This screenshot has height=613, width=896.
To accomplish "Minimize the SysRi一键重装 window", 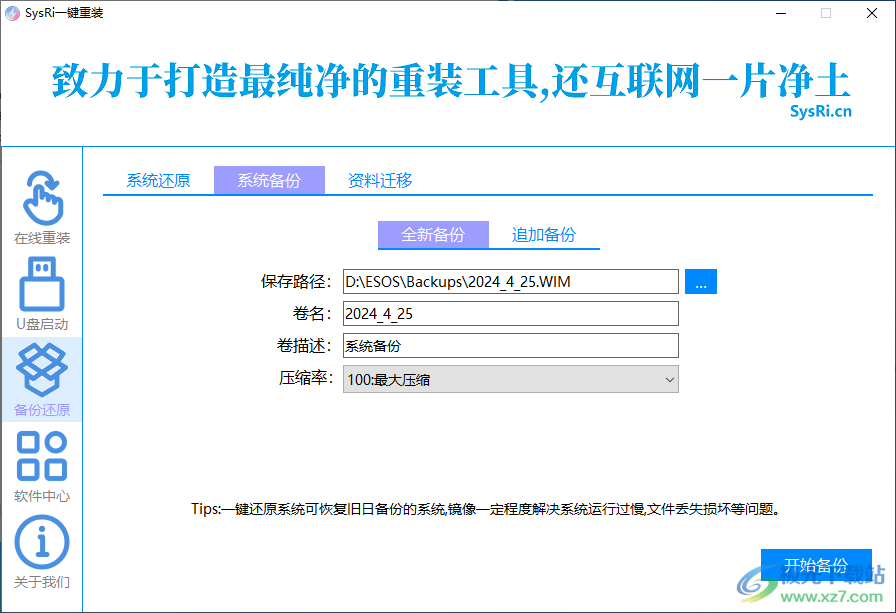I will coord(779,14).
